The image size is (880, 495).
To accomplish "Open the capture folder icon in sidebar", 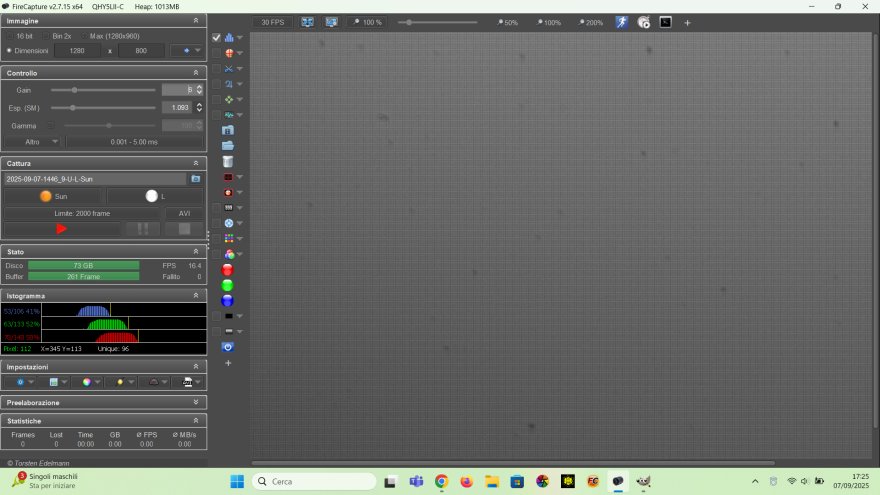I will 228,146.
